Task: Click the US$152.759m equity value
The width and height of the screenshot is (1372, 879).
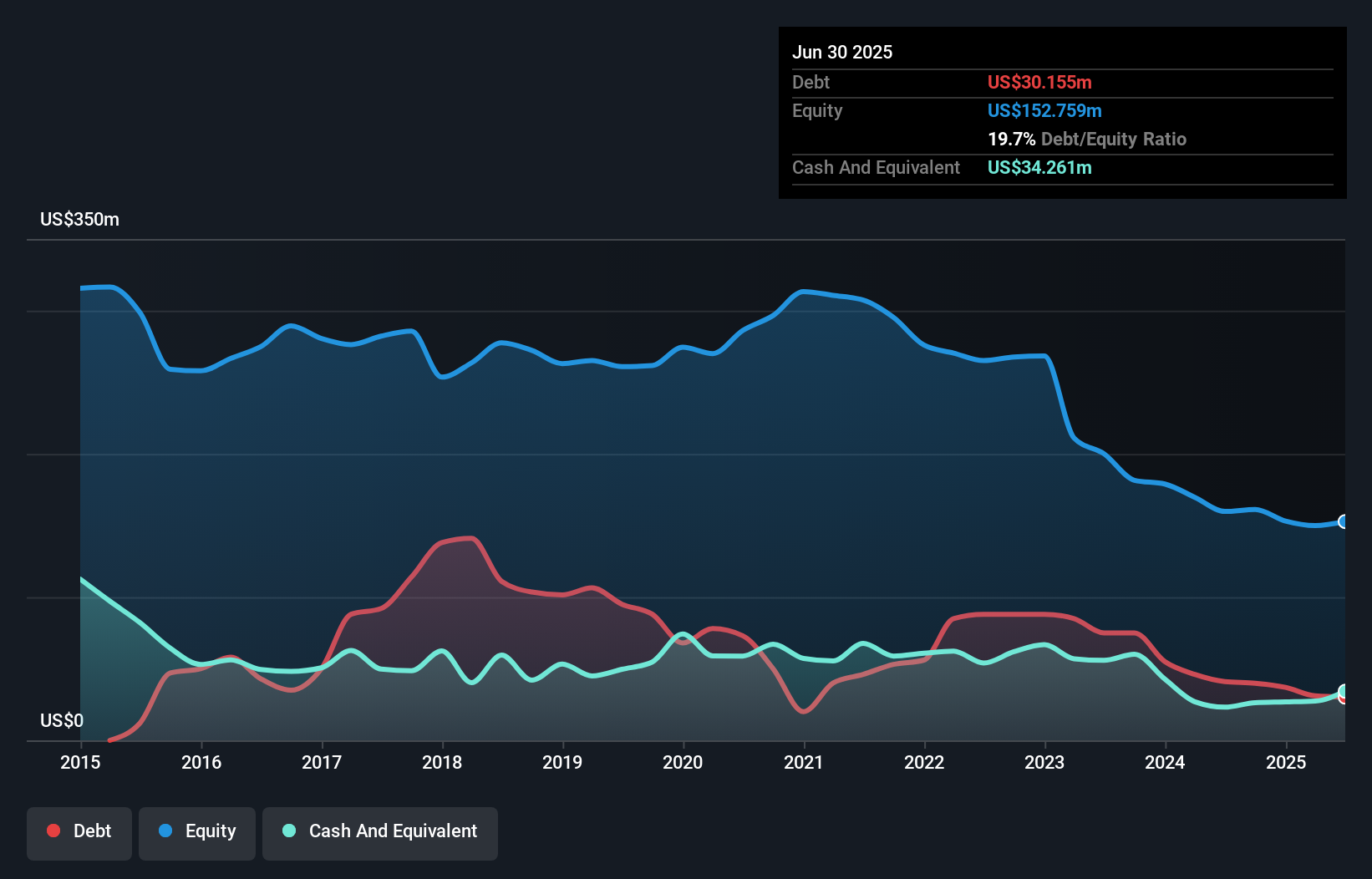Action: point(1044,110)
